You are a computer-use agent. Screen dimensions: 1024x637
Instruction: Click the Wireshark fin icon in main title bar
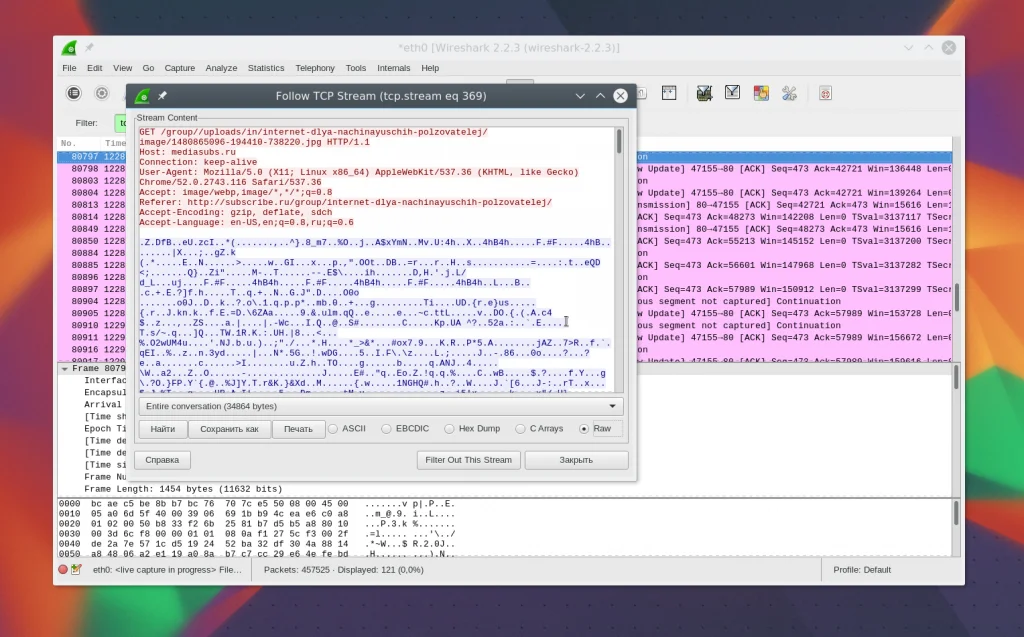pyautogui.click(x=69, y=48)
